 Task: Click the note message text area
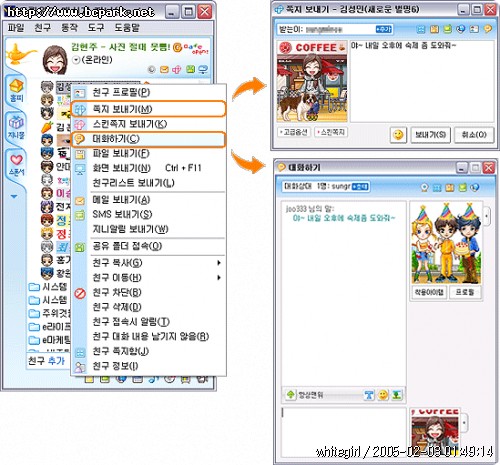(x=422, y=81)
